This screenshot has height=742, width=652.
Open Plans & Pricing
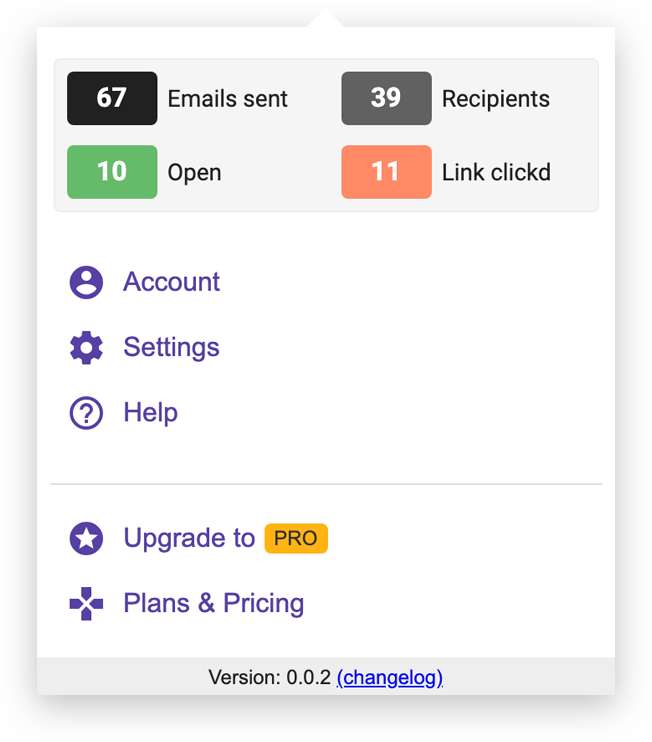tap(213, 603)
